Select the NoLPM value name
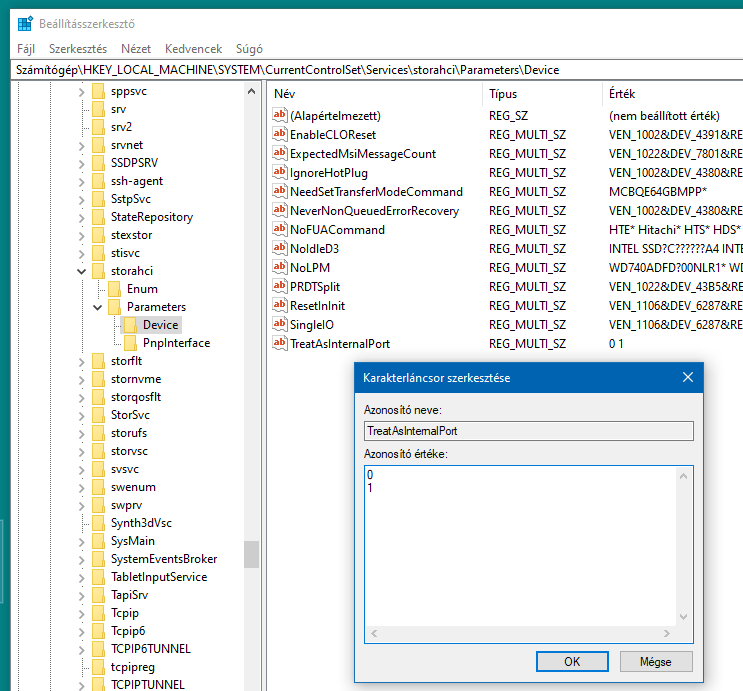This screenshot has height=691, width=743. point(310,268)
